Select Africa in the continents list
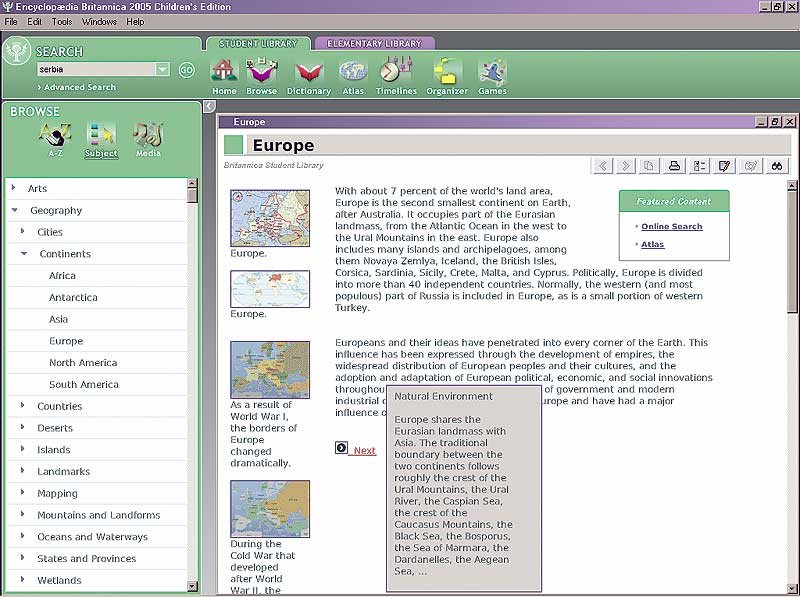 coord(62,276)
